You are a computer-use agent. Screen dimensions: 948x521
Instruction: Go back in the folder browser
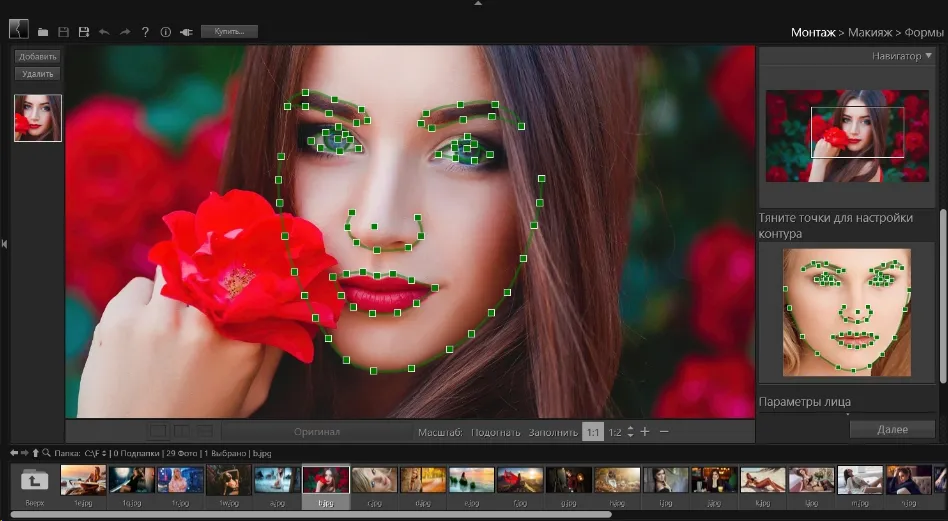pos(15,453)
